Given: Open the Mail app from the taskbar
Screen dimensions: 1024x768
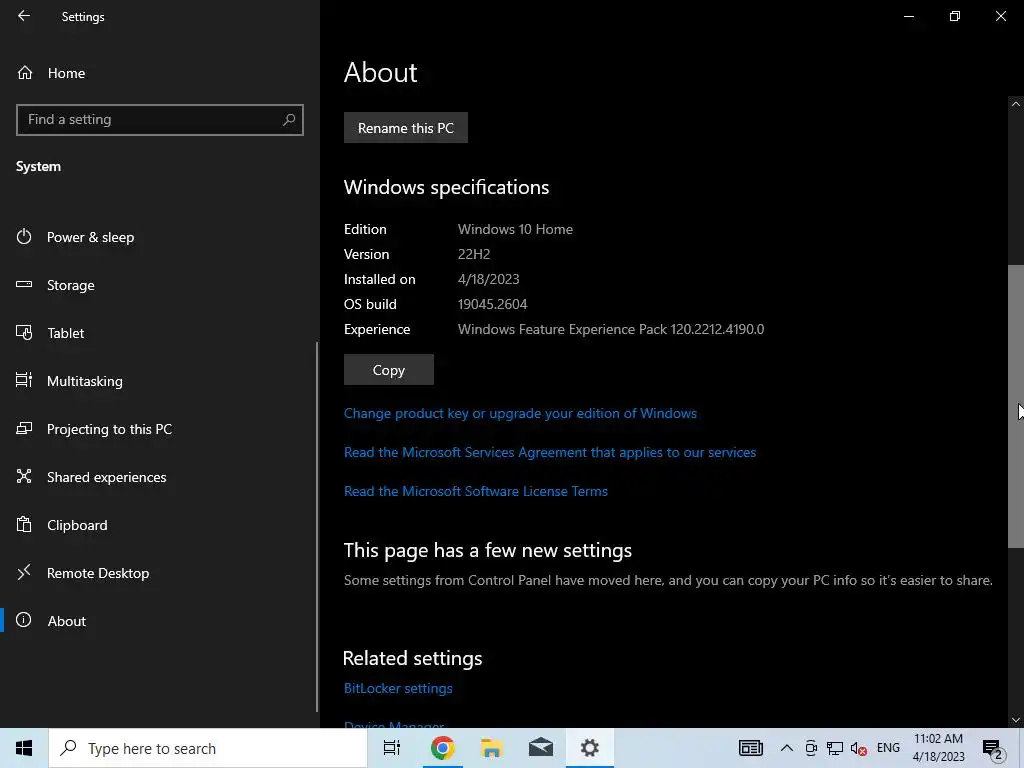Looking at the screenshot, I should (541, 748).
